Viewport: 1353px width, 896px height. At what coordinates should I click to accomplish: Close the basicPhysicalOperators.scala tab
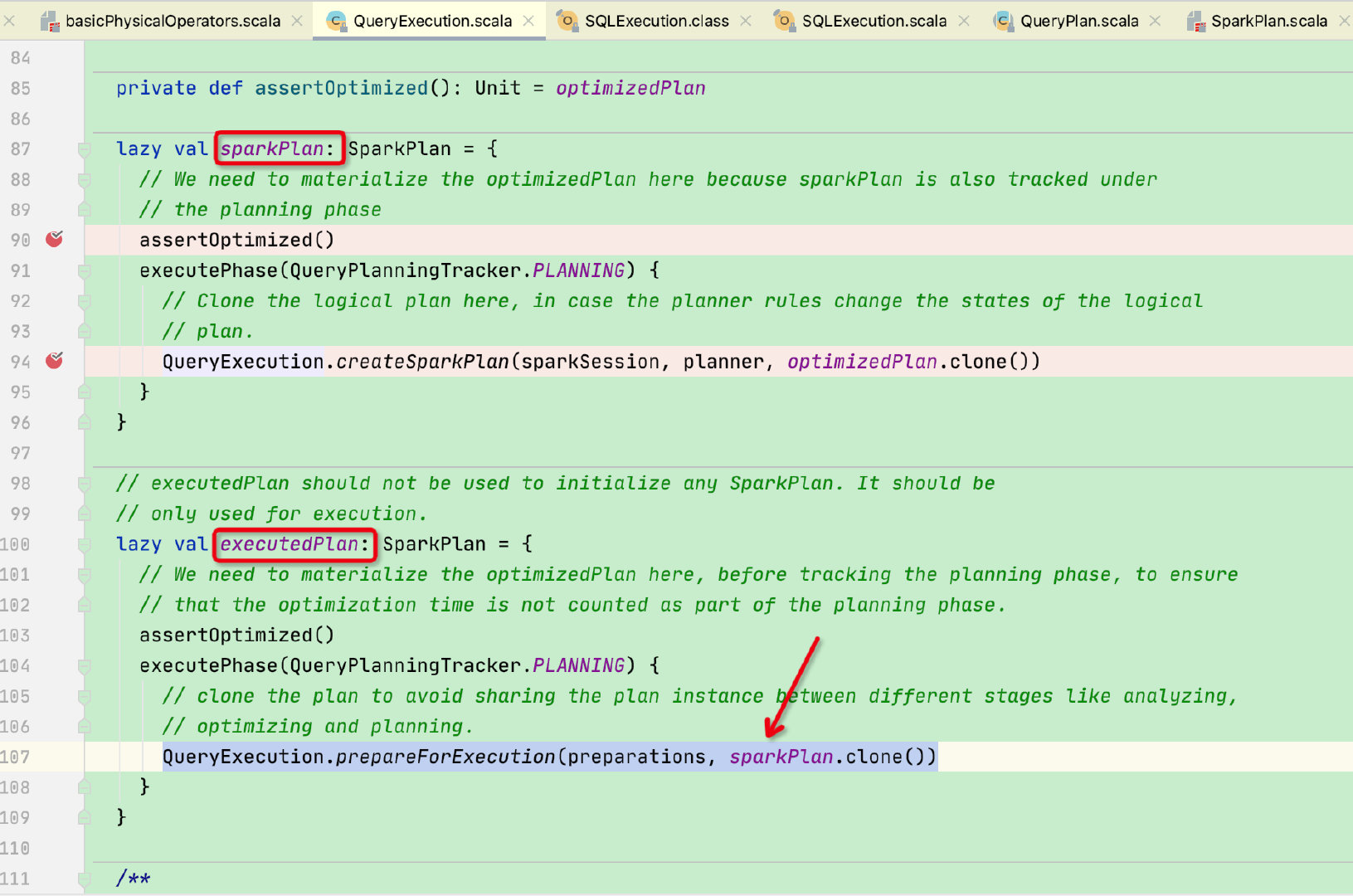tap(297, 21)
